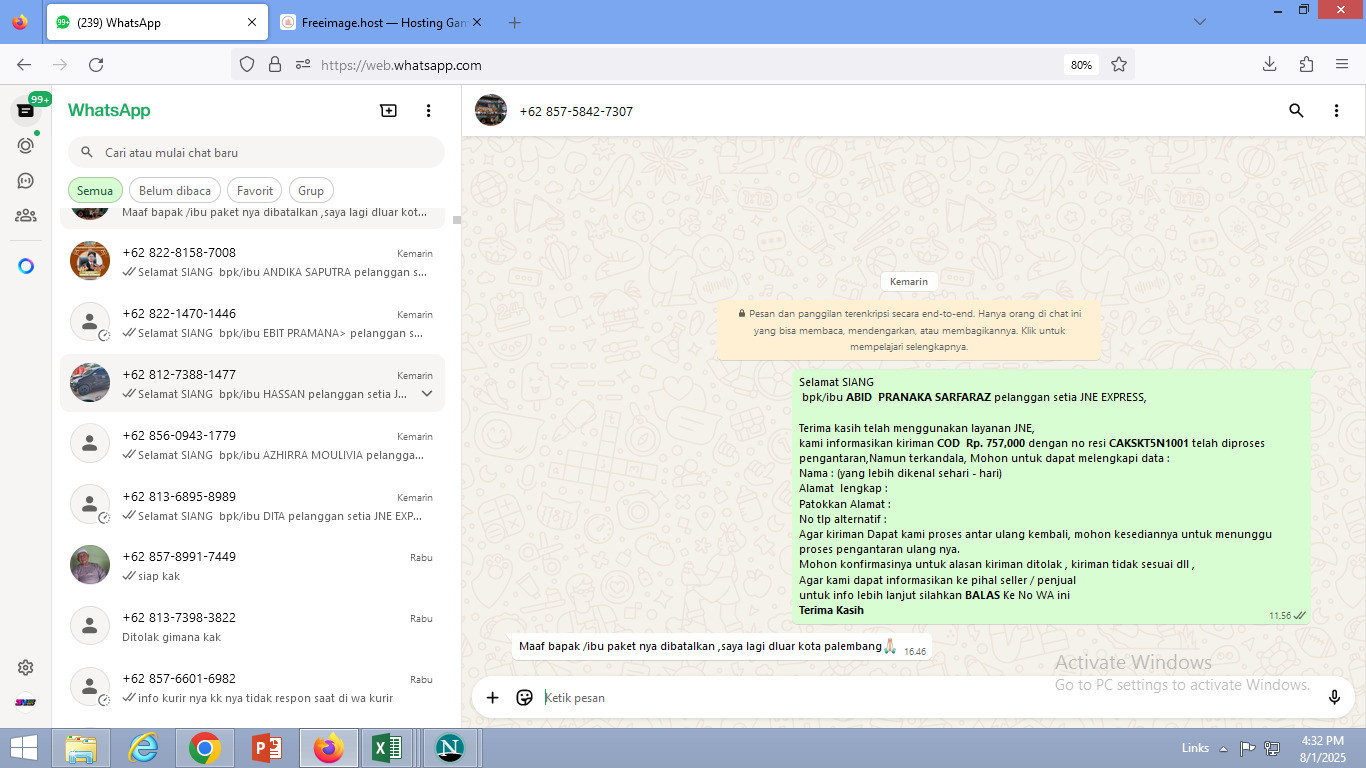Open chat with +62 856-0943-1779
Image resolution: width=1366 pixels, height=768 pixels.
tap(252, 445)
